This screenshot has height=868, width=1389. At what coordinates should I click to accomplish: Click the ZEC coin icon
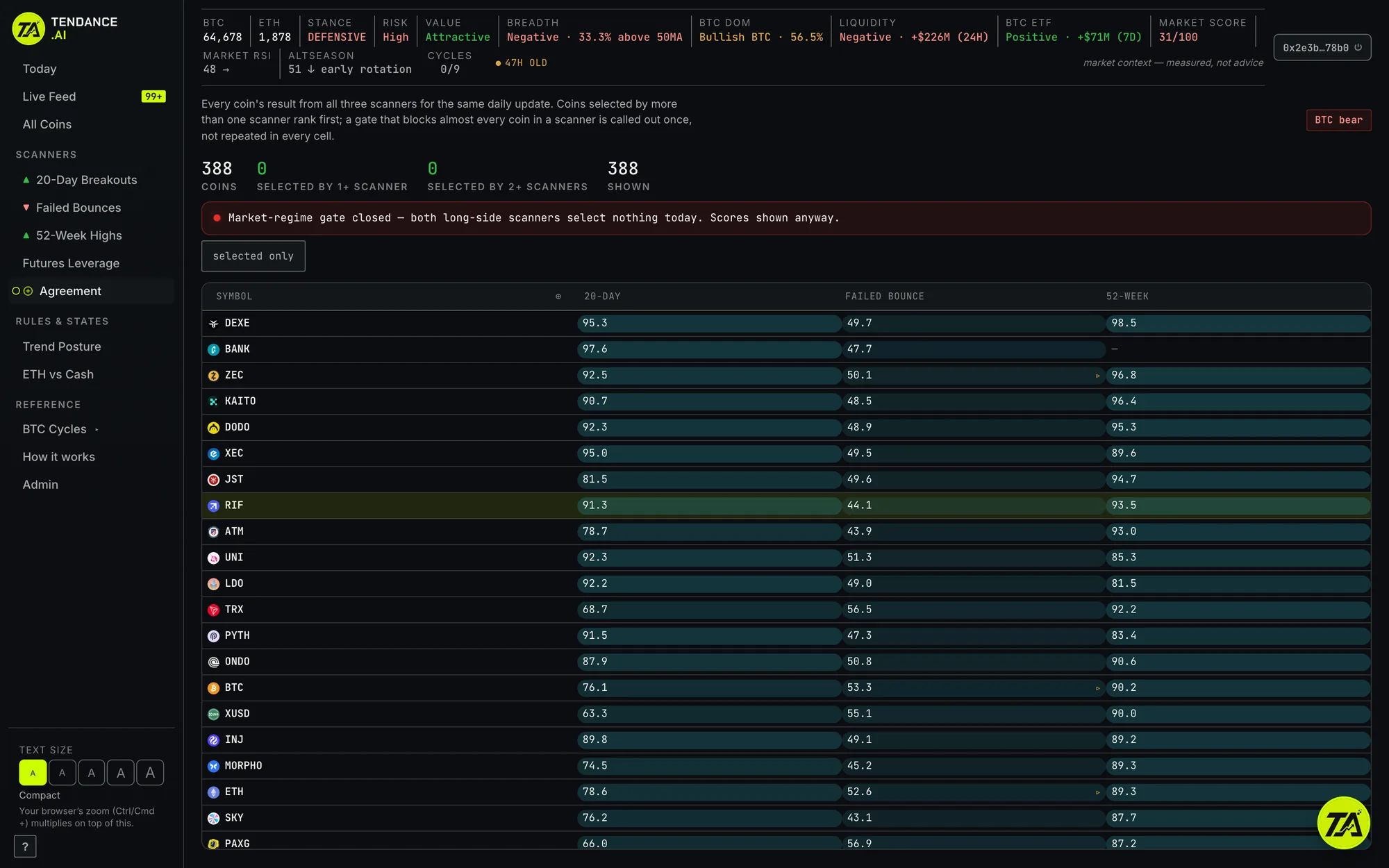pos(213,376)
